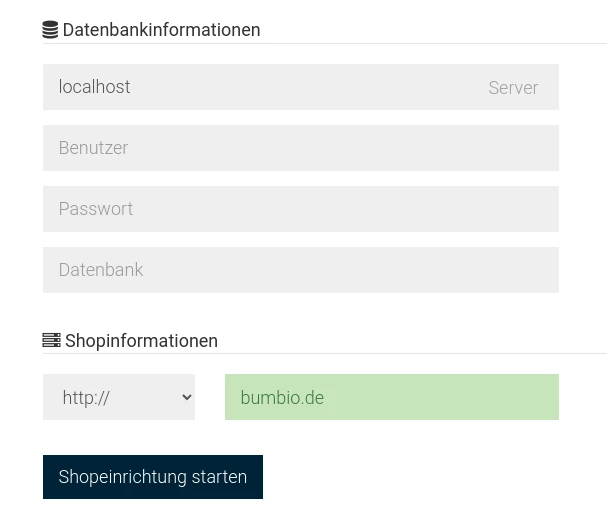Click the Server label inside the host field

[x=513, y=87]
